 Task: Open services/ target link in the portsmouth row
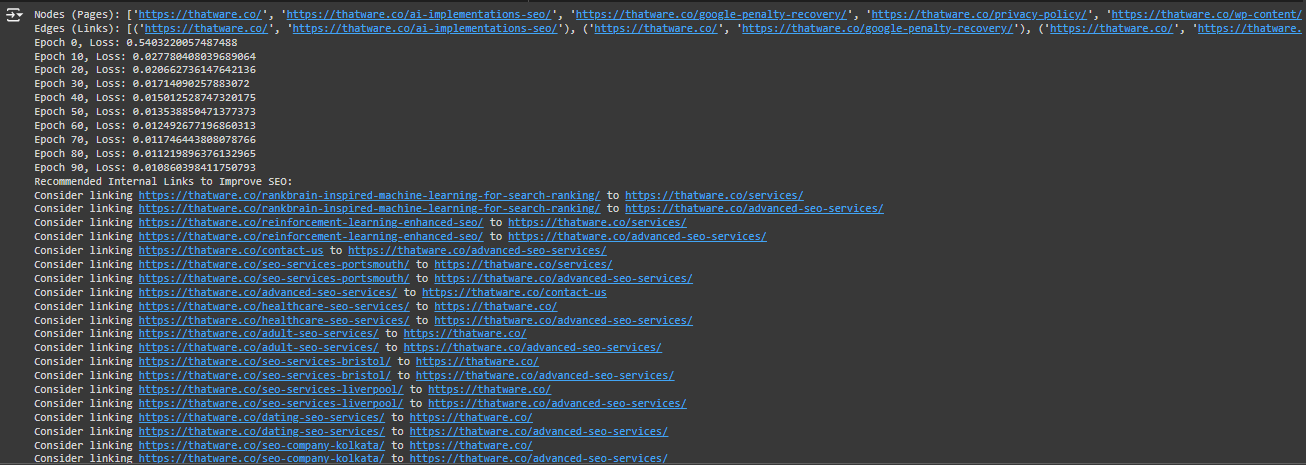523,264
